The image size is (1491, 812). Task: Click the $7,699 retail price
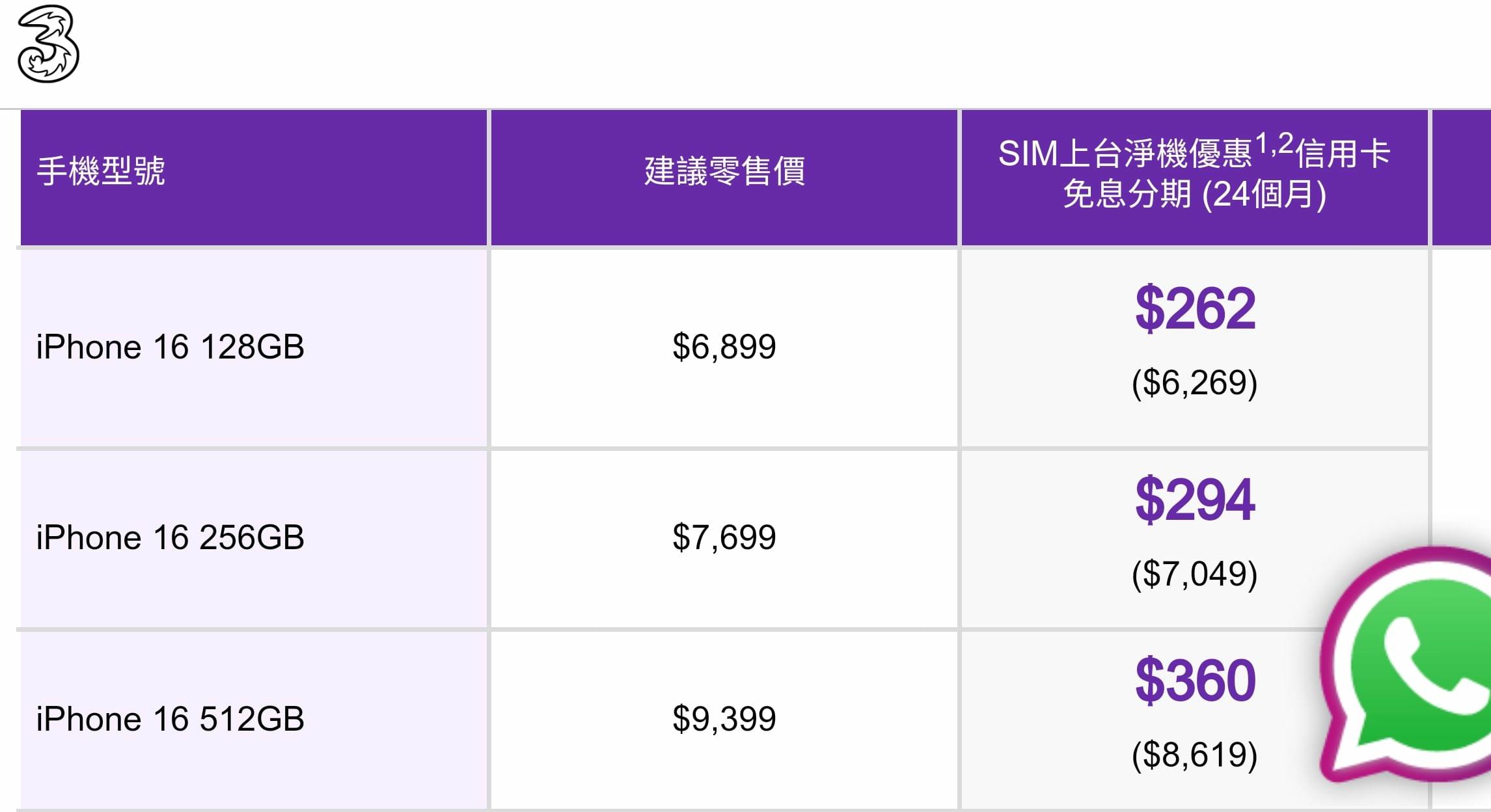(x=724, y=537)
